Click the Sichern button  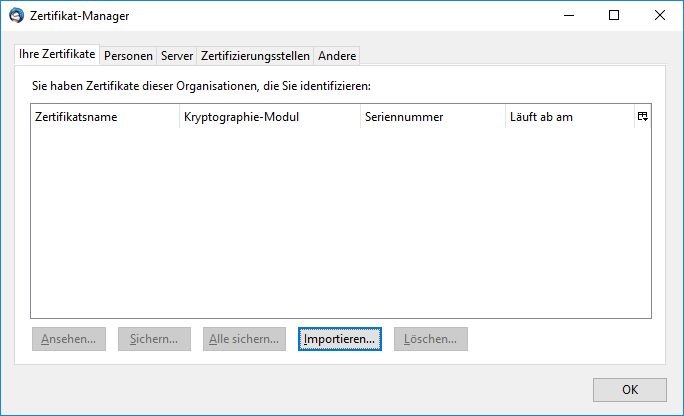154,339
